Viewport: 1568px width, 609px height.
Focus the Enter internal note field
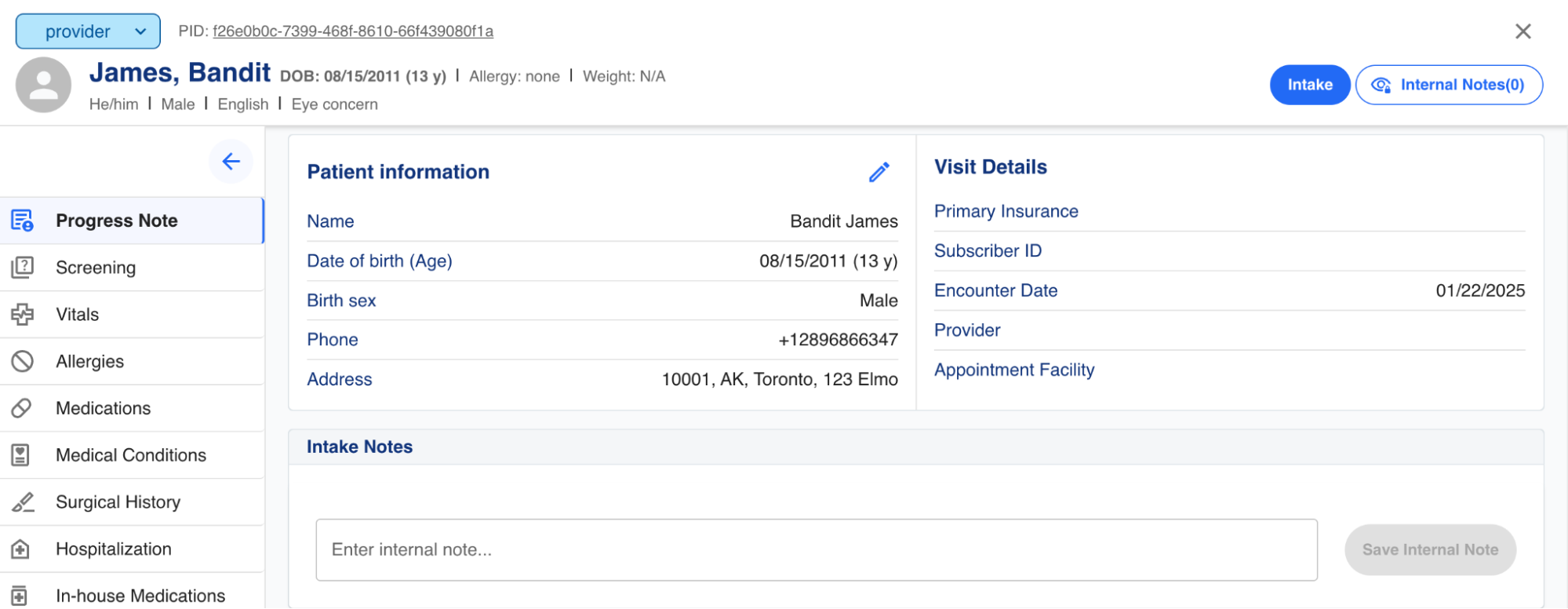816,550
